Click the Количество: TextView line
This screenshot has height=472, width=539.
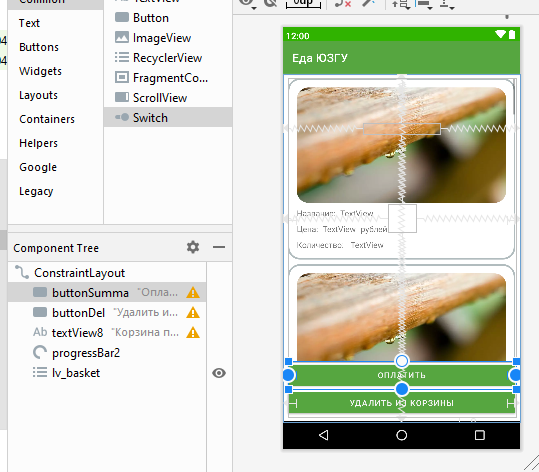(340, 245)
